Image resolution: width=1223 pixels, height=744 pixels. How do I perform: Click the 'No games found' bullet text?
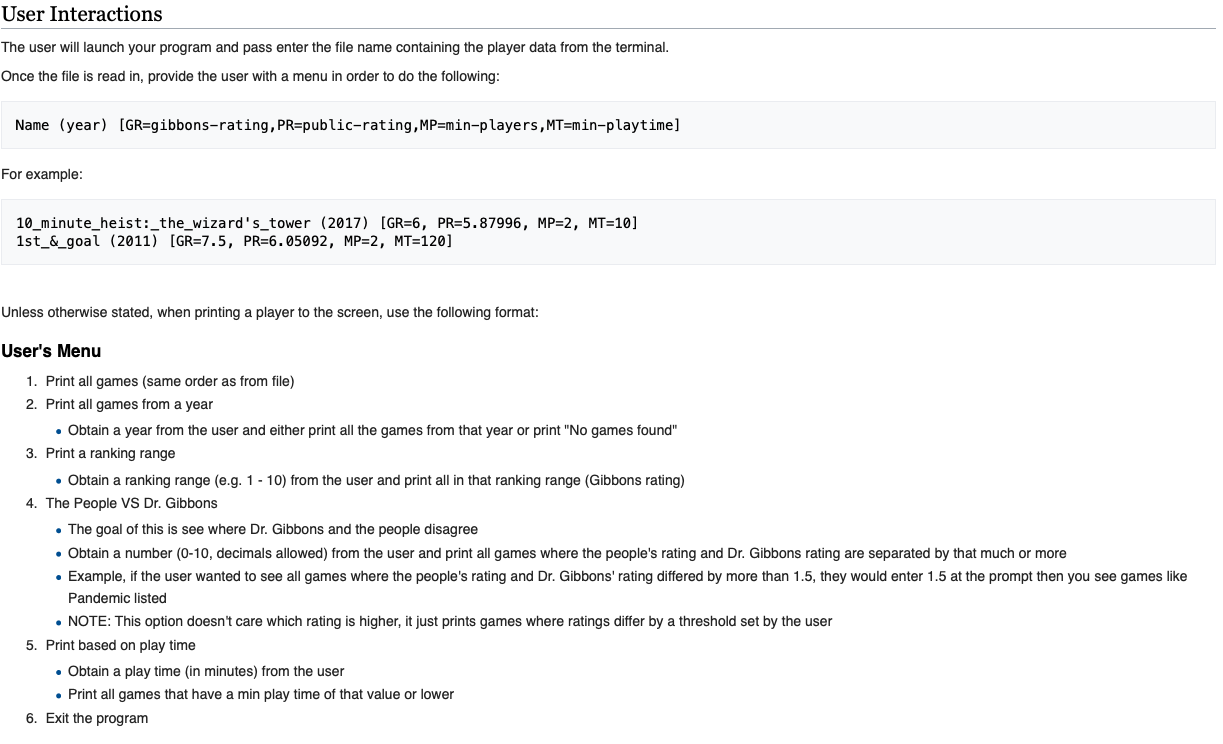click(x=373, y=430)
